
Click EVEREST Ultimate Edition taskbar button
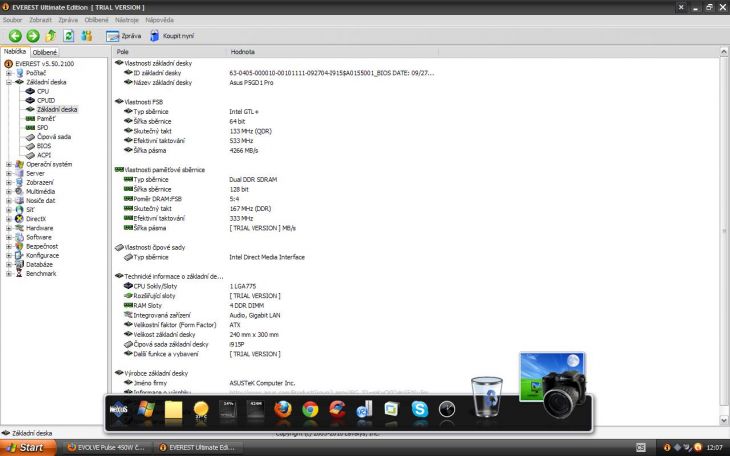[x=198, y=448]
